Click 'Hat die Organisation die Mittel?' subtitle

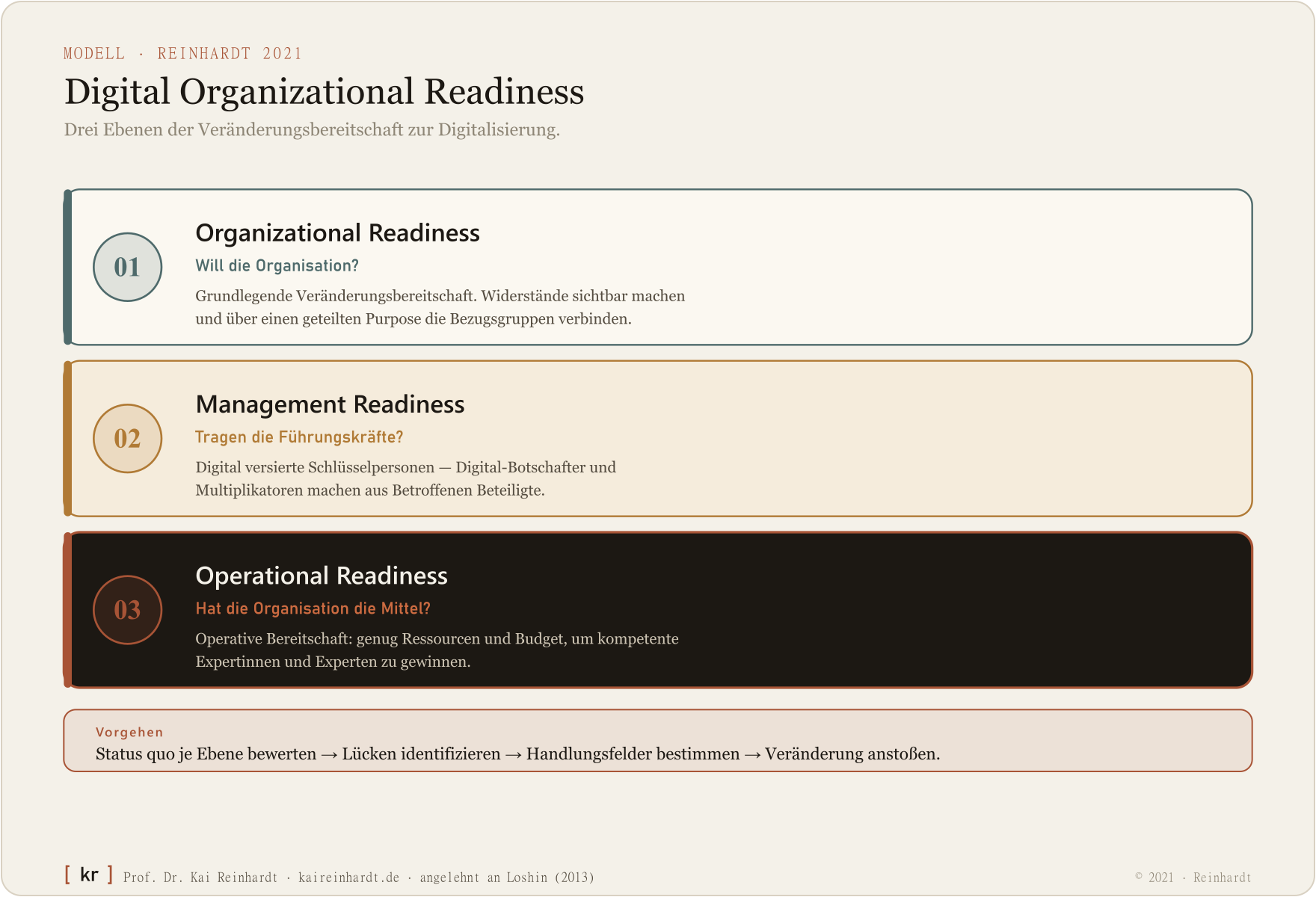pyautogui.click(x=313, y=608)
